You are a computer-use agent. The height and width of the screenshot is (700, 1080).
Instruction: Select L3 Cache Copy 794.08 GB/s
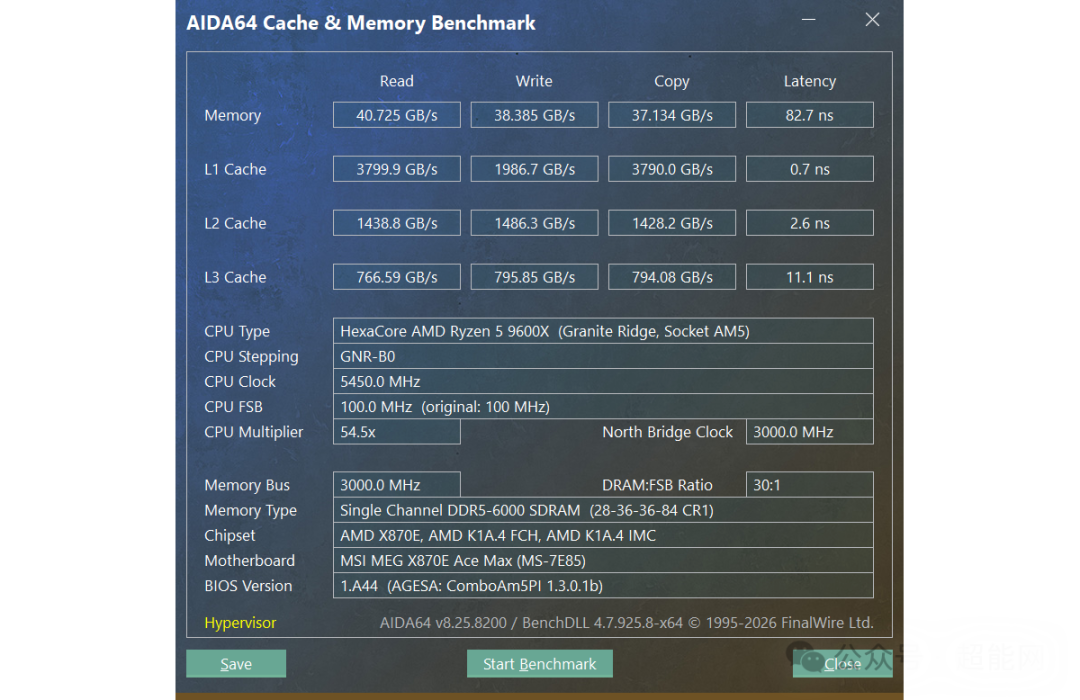pyautogui.click(x=672, y=277)
